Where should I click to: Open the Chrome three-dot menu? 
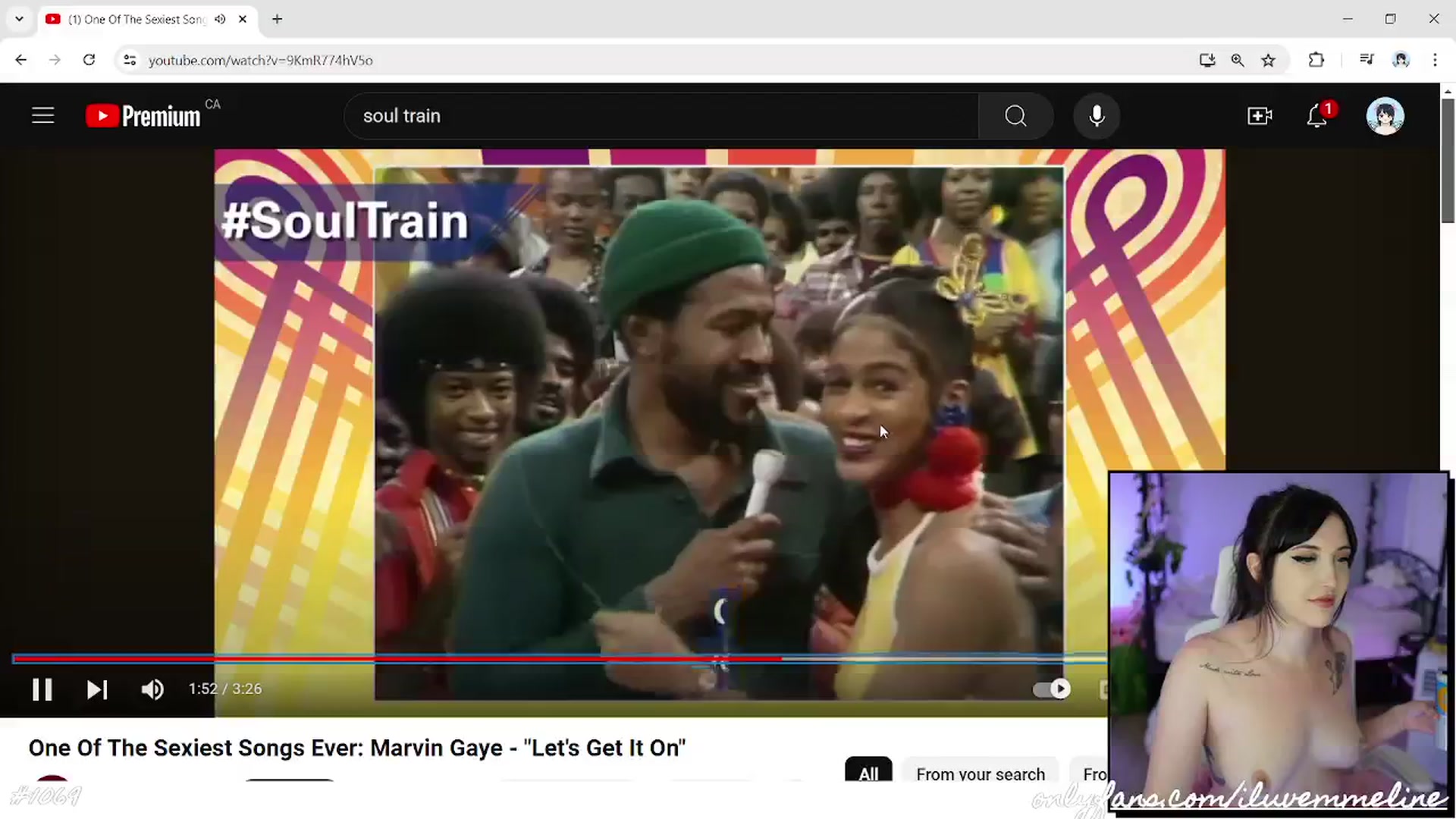tap(1435, 60)
